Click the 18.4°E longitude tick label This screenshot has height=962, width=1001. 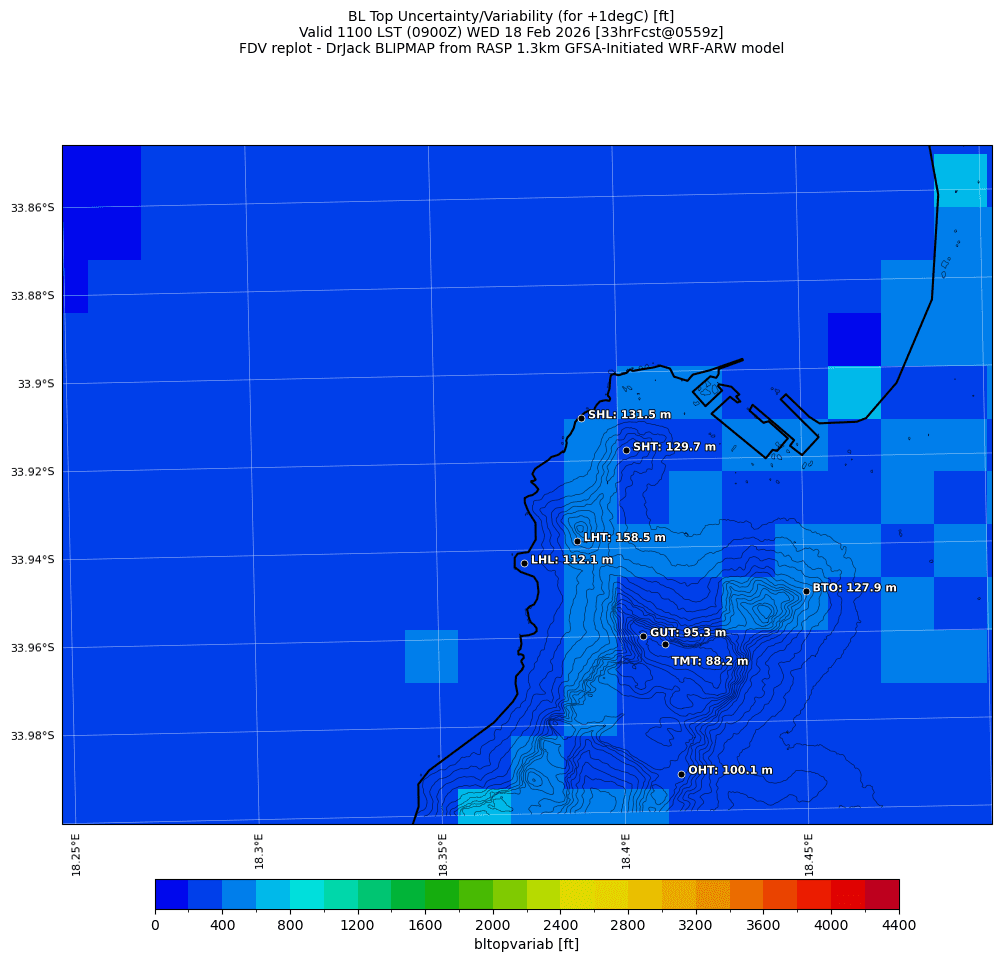(x=626, y=854)
